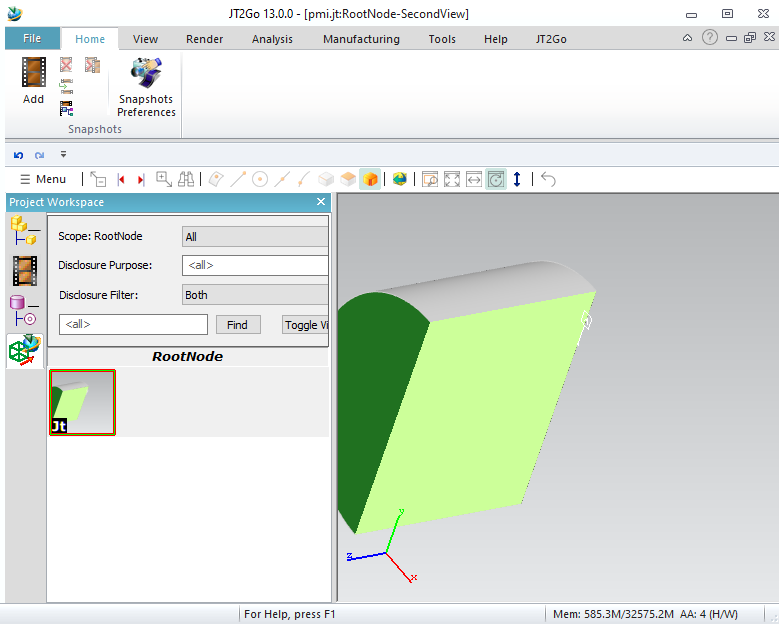Open the Customize Quick Access Toolbar dropdown
This screenshot has height=624, width=779.
(x=63, y=155)
